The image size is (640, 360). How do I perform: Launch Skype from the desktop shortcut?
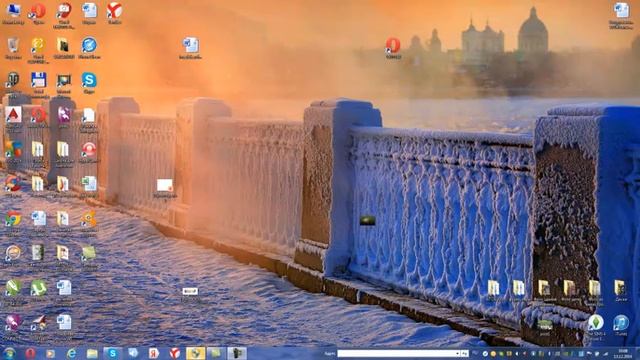[89, 82]
